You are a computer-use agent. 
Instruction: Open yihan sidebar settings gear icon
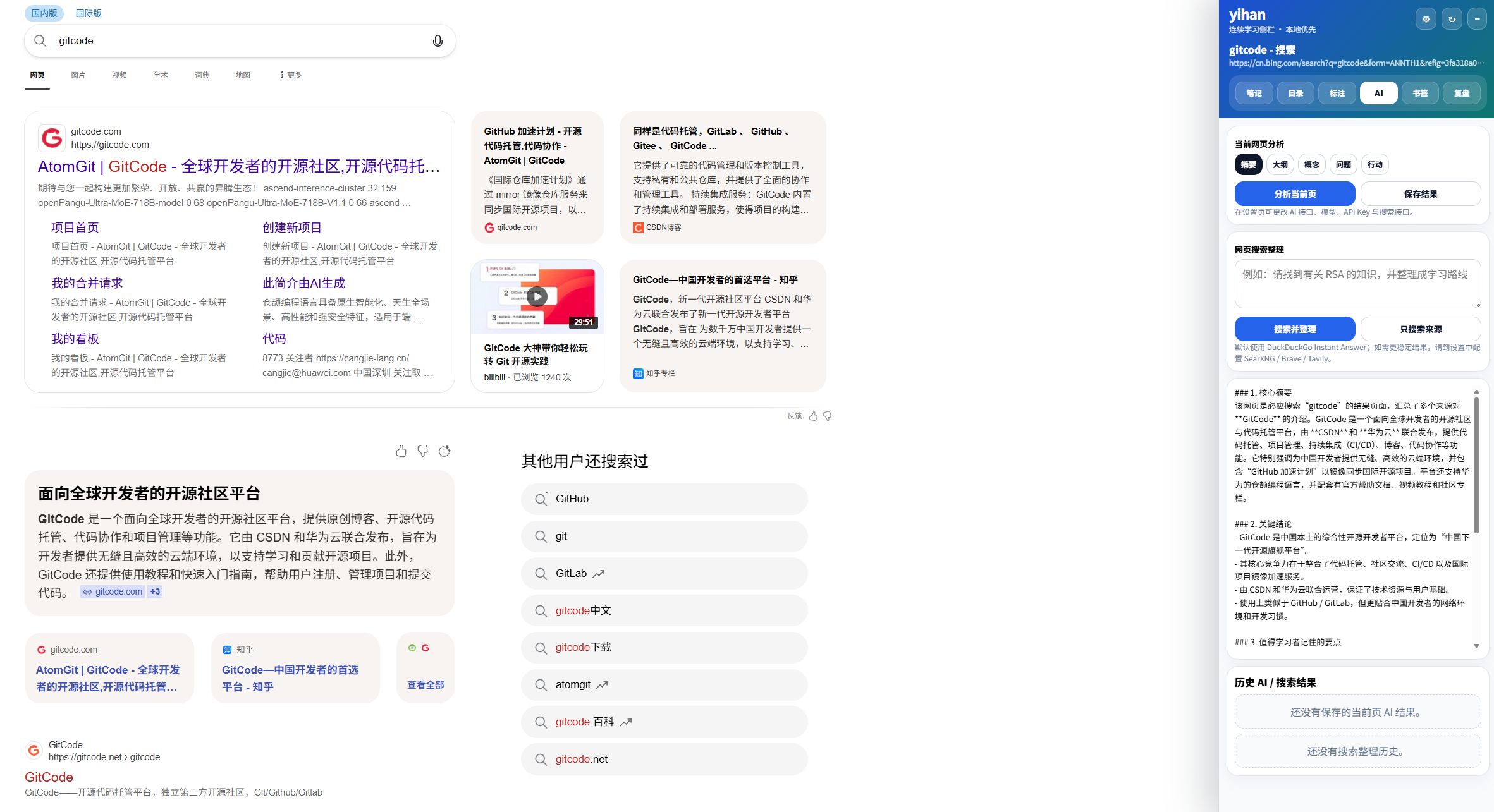pyautogui.click(x=1426, y=19)
